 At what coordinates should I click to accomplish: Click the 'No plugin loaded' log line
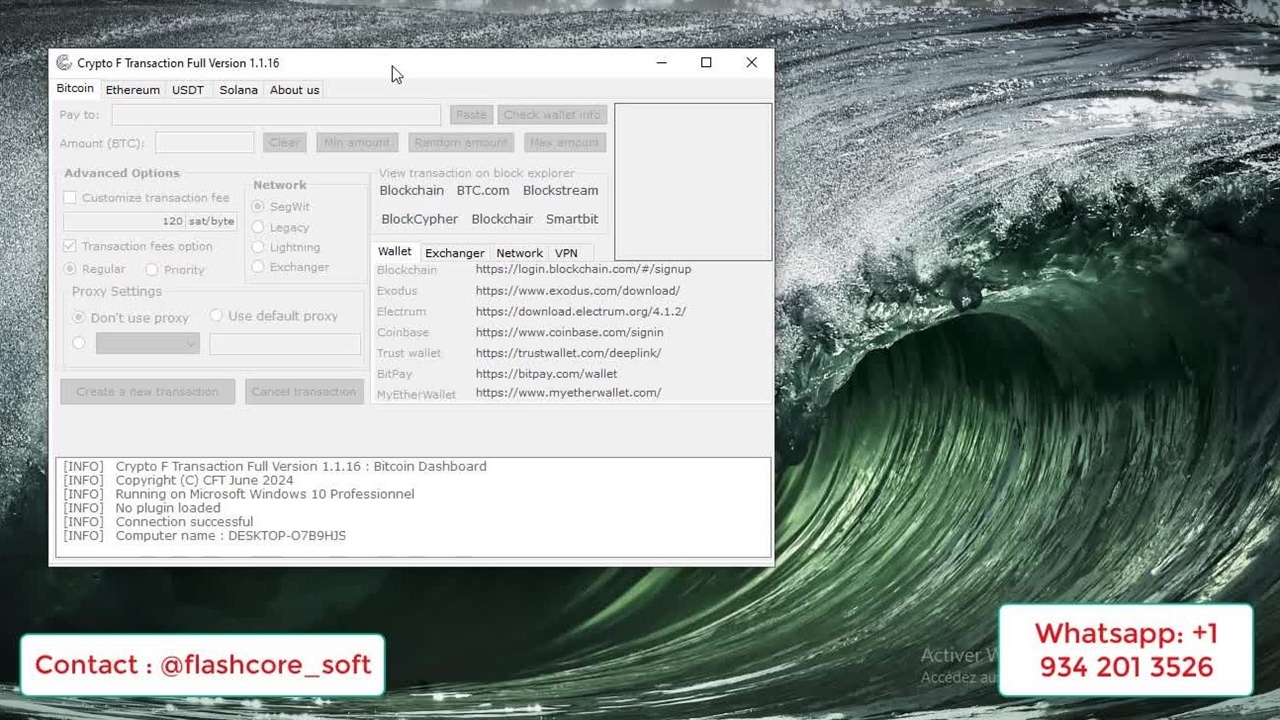(x=168, y=508)
